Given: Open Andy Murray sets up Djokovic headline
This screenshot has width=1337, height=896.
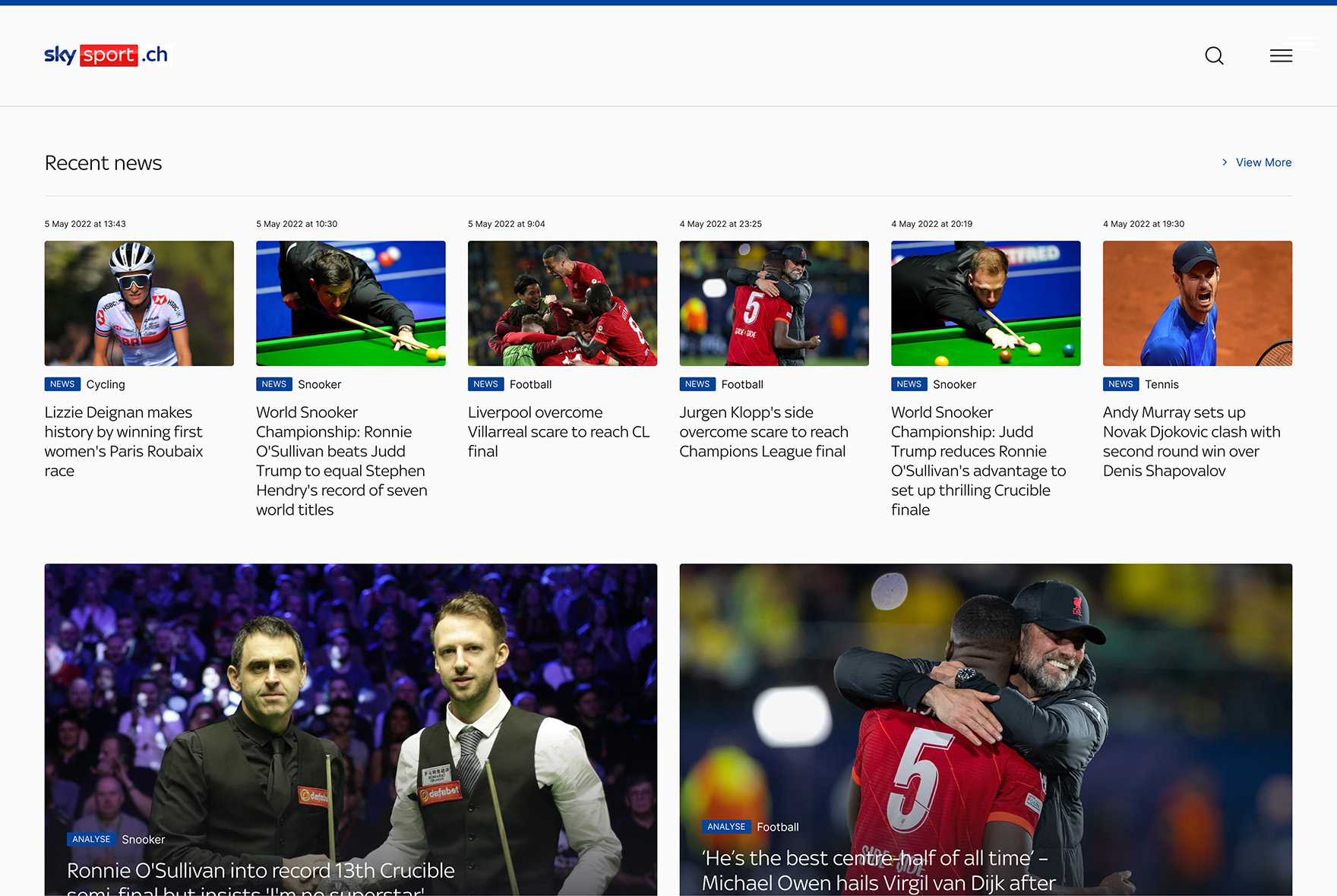Looking at the screenshot, I should pyautogui.click(x=1191, y=441).
